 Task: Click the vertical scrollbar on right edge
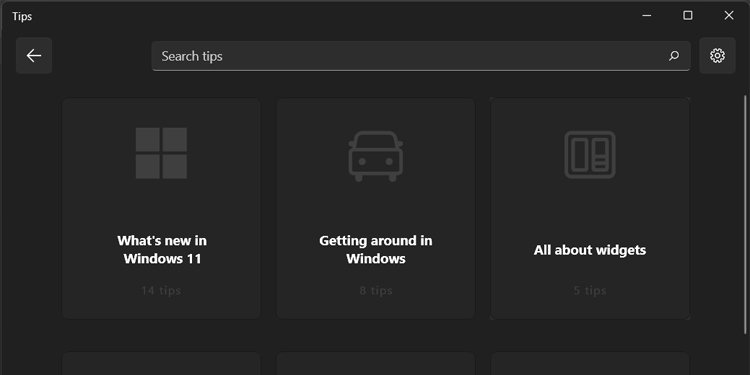tap(745, 215)
